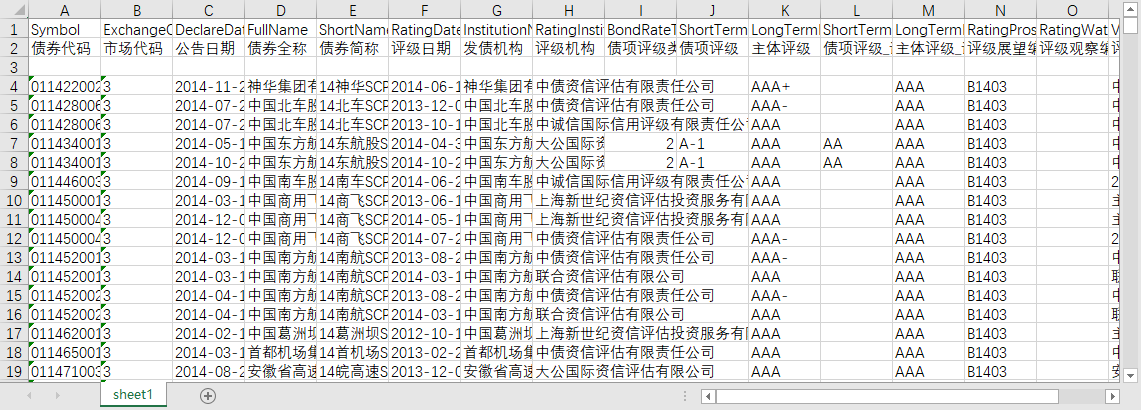Click the "评级机构" cell

click(x=569, y=49)
